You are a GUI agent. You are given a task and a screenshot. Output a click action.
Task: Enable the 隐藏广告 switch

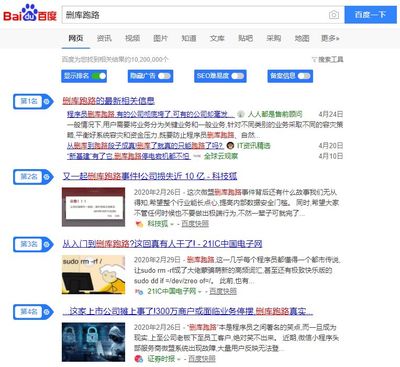(164, 76)
